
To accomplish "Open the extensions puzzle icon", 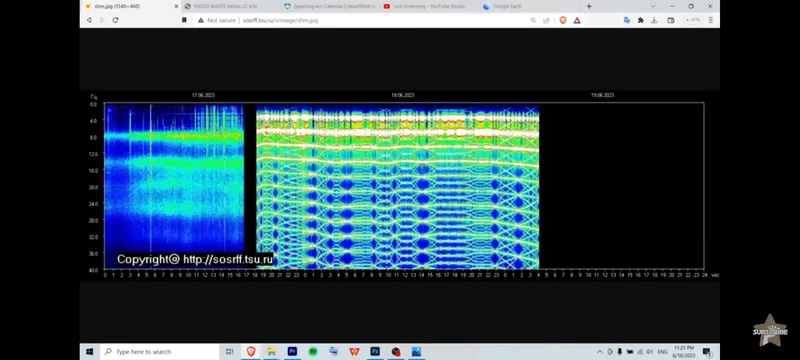I will click(x=640, y=20).
